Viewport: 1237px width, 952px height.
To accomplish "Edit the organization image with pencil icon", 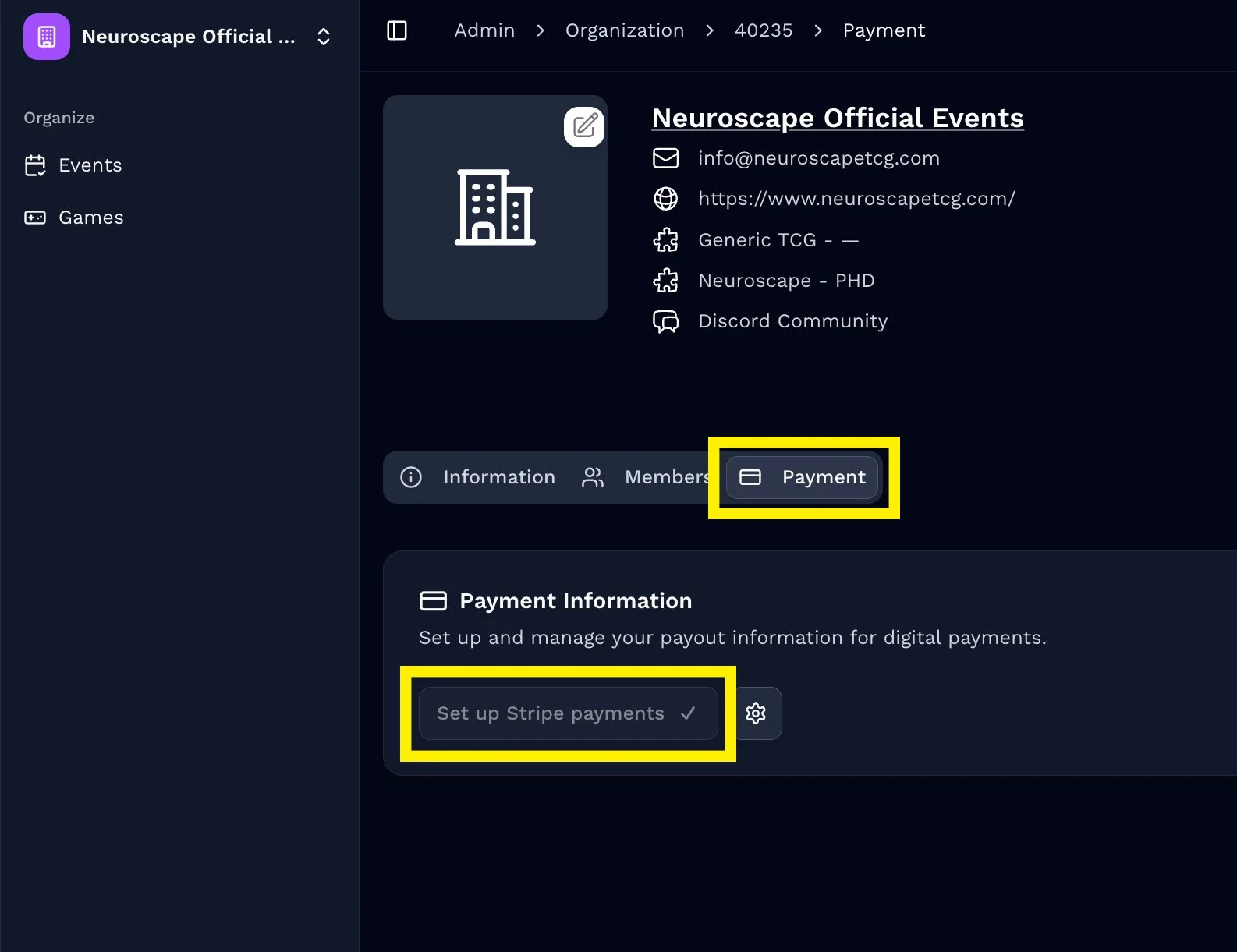I will (584, 126).
